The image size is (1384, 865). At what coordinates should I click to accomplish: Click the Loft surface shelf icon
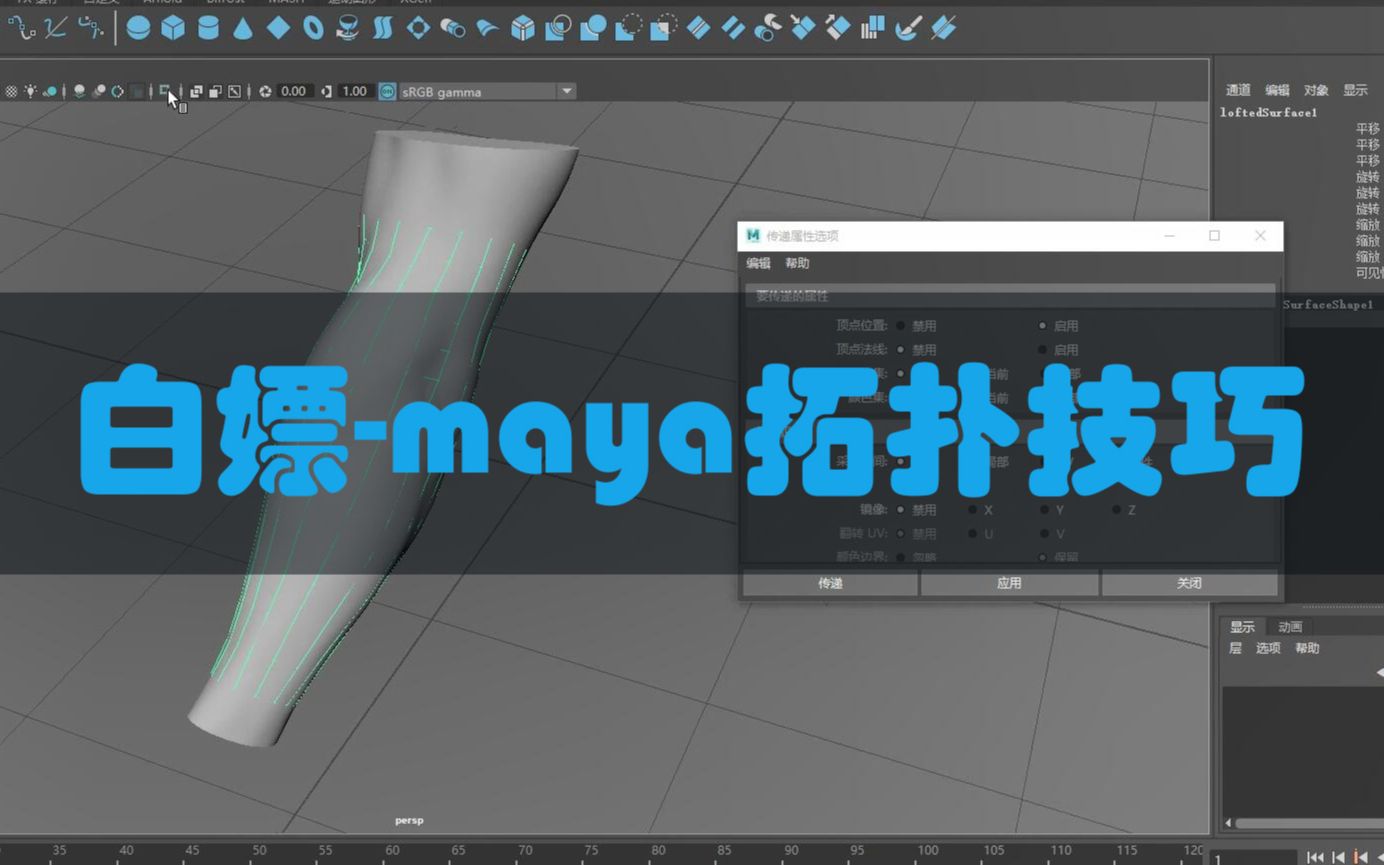click(383, 28)
